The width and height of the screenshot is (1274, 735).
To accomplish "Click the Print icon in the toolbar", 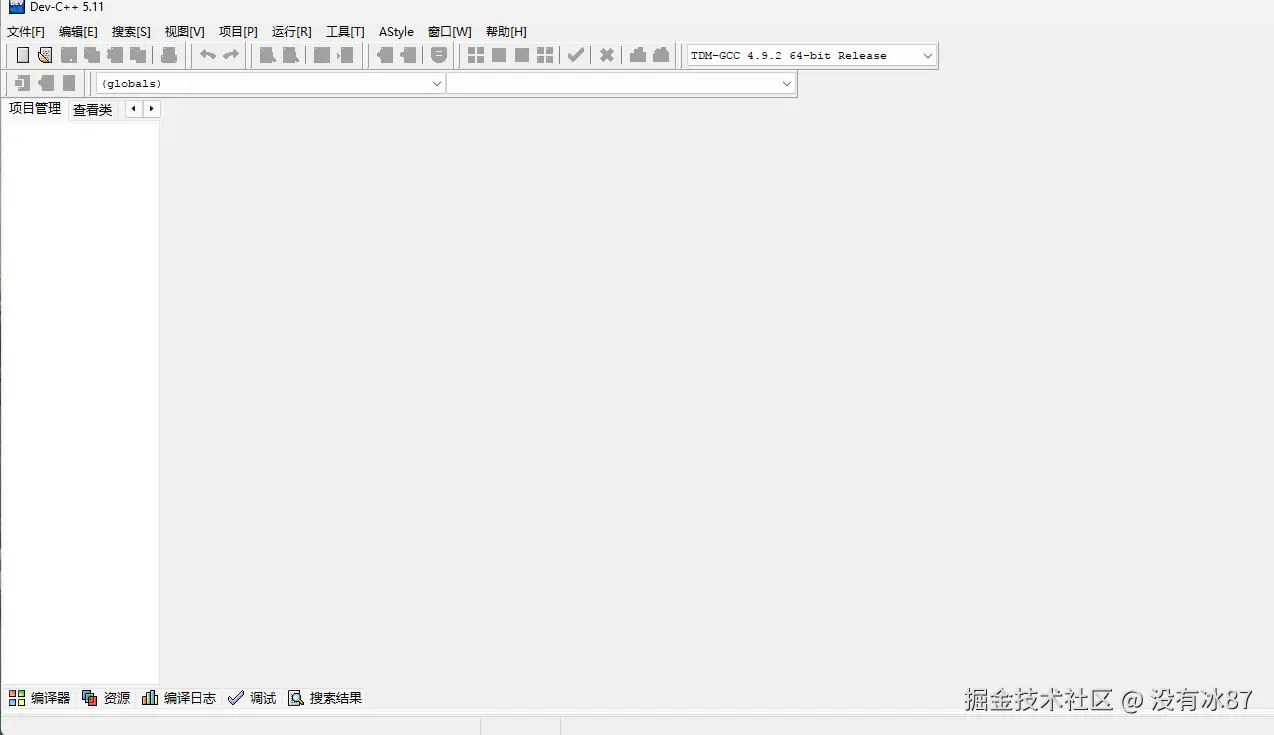I will tap(169, 56).
